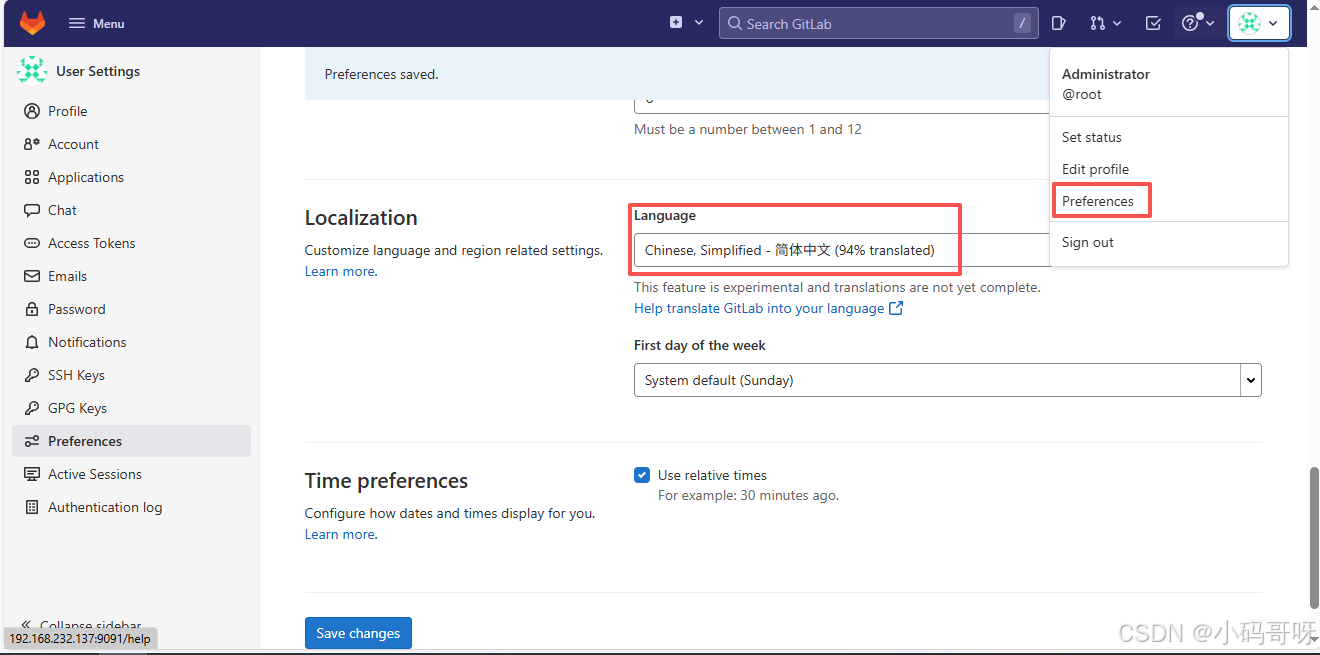Toggle Use relative times checkbox
This screenshot has width=1320, height=655.
642,475
